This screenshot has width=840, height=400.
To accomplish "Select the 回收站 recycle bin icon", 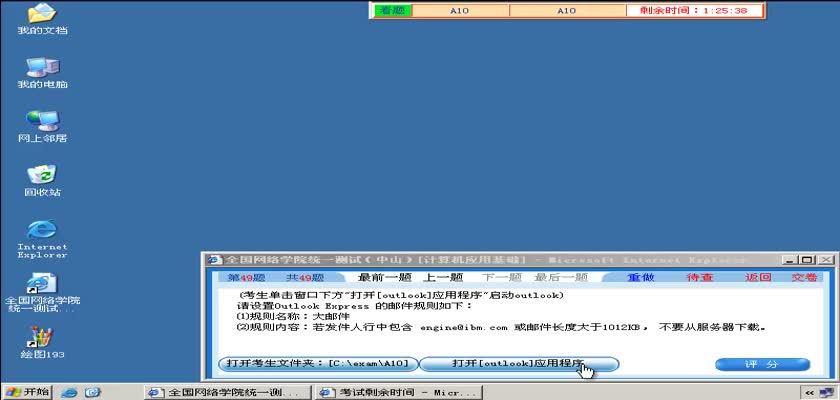I will click(42, 180).
